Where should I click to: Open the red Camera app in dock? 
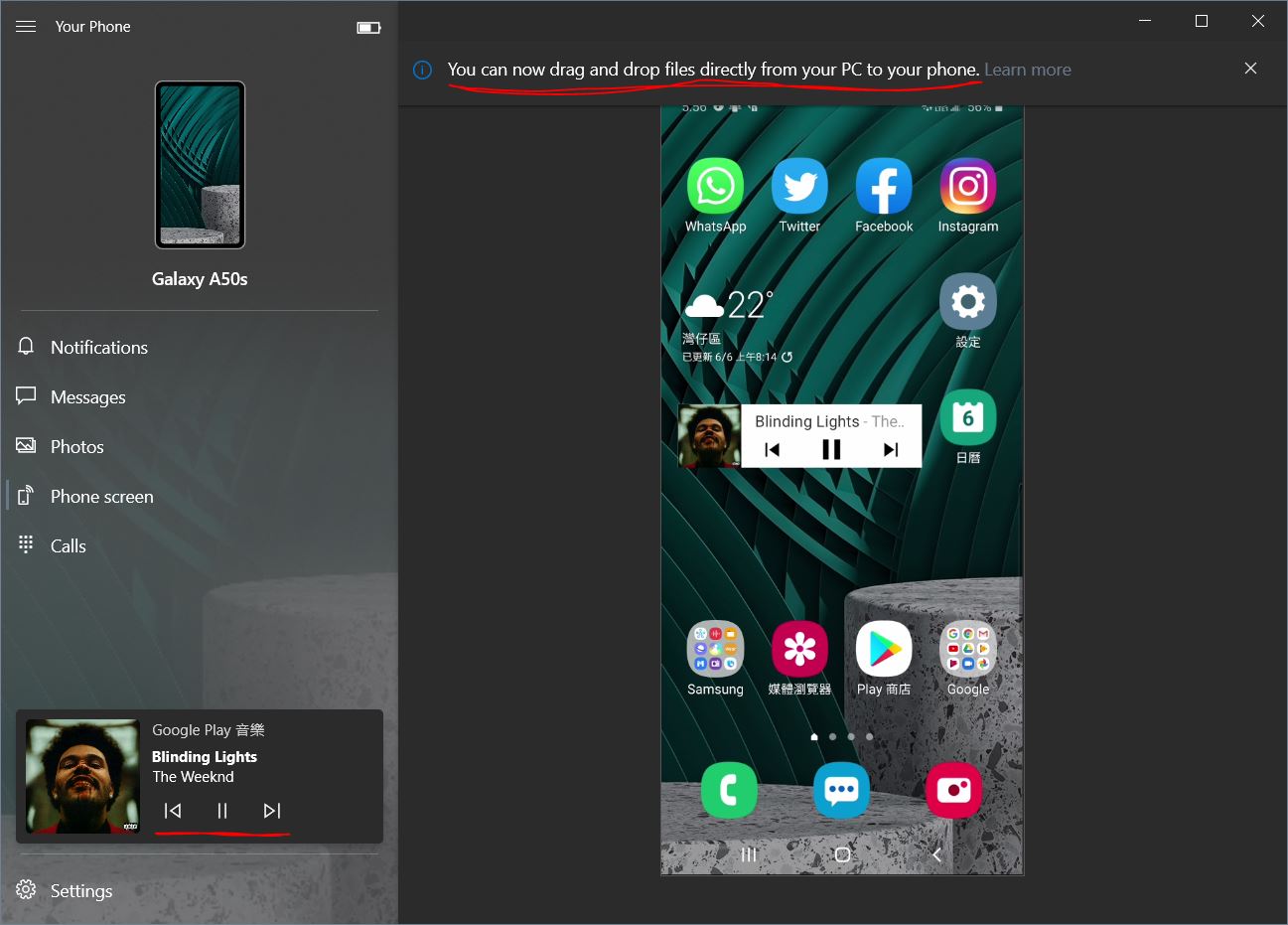pos(953,790)
